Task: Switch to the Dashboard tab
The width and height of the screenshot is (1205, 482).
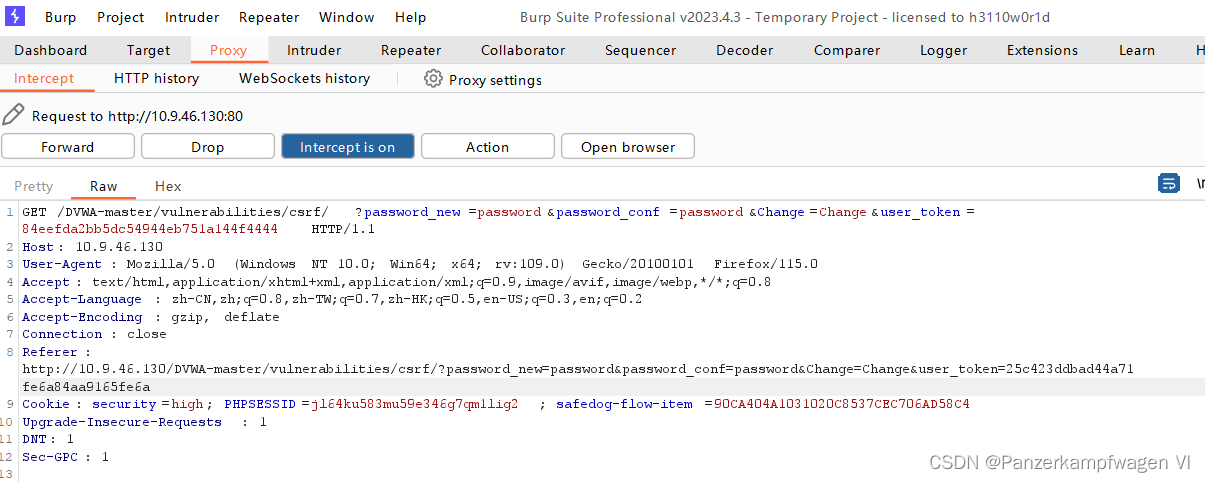Action: (x=50, y=50)
